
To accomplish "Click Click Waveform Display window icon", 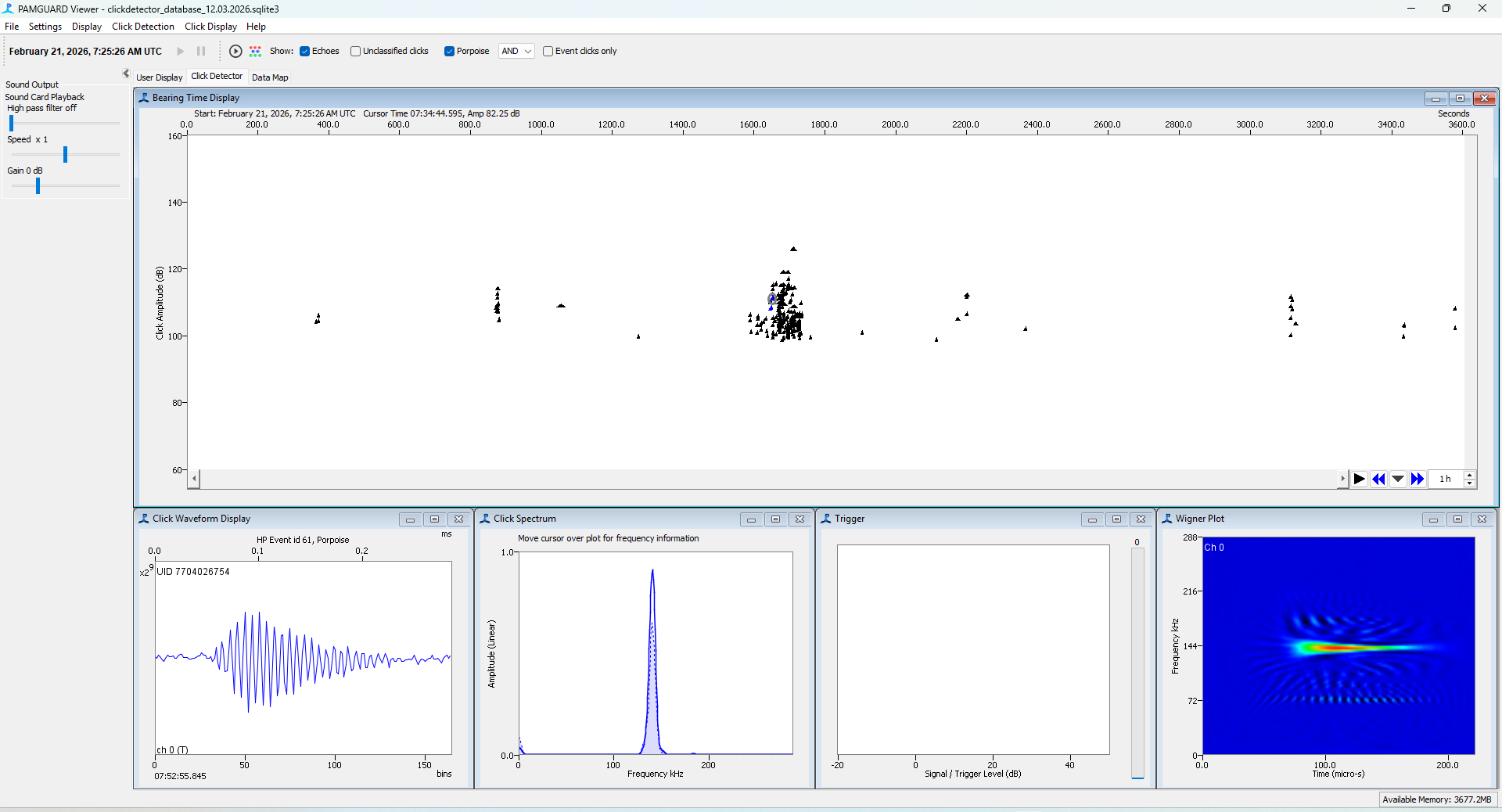I will click(144, 519).
